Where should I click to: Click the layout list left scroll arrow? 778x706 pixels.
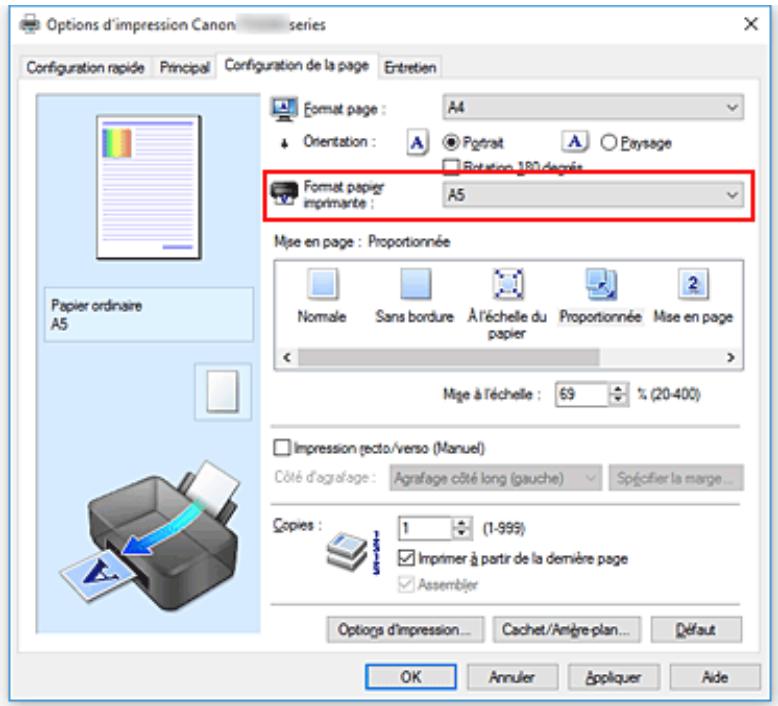tap(287, 357)
